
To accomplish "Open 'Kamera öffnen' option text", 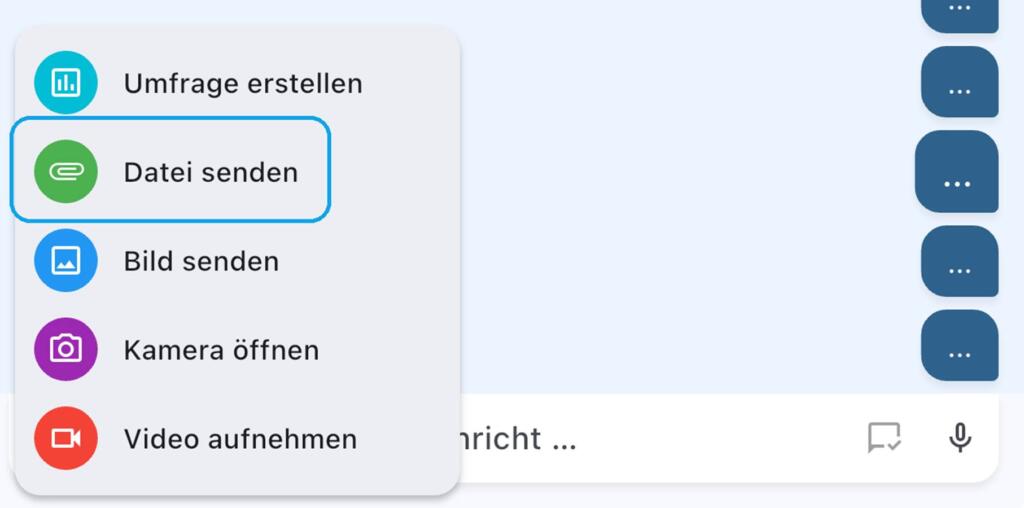I will (x=221, y=350).
